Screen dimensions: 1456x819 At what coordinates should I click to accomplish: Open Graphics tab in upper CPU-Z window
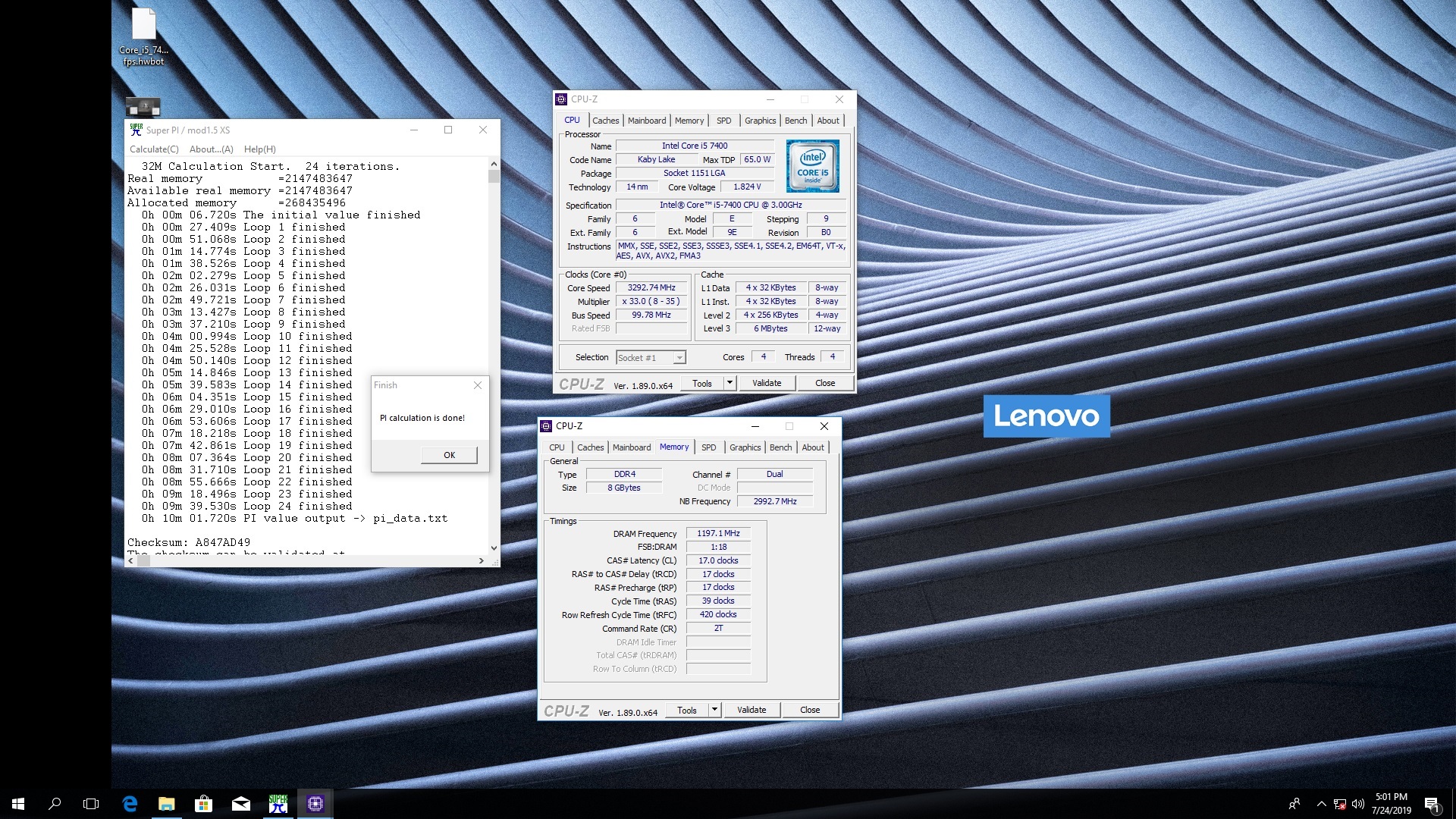[760, 121]
